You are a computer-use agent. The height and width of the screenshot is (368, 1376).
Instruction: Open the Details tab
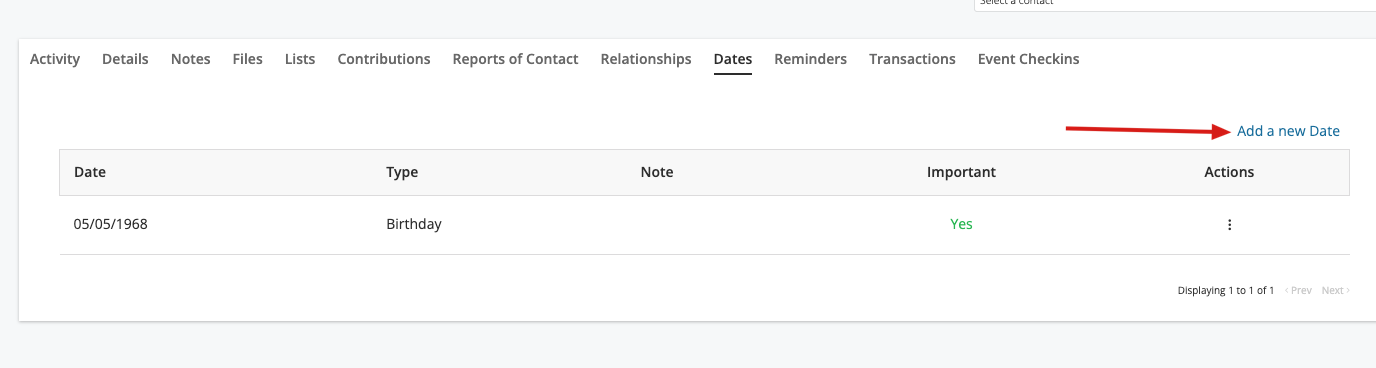(125, 59)
